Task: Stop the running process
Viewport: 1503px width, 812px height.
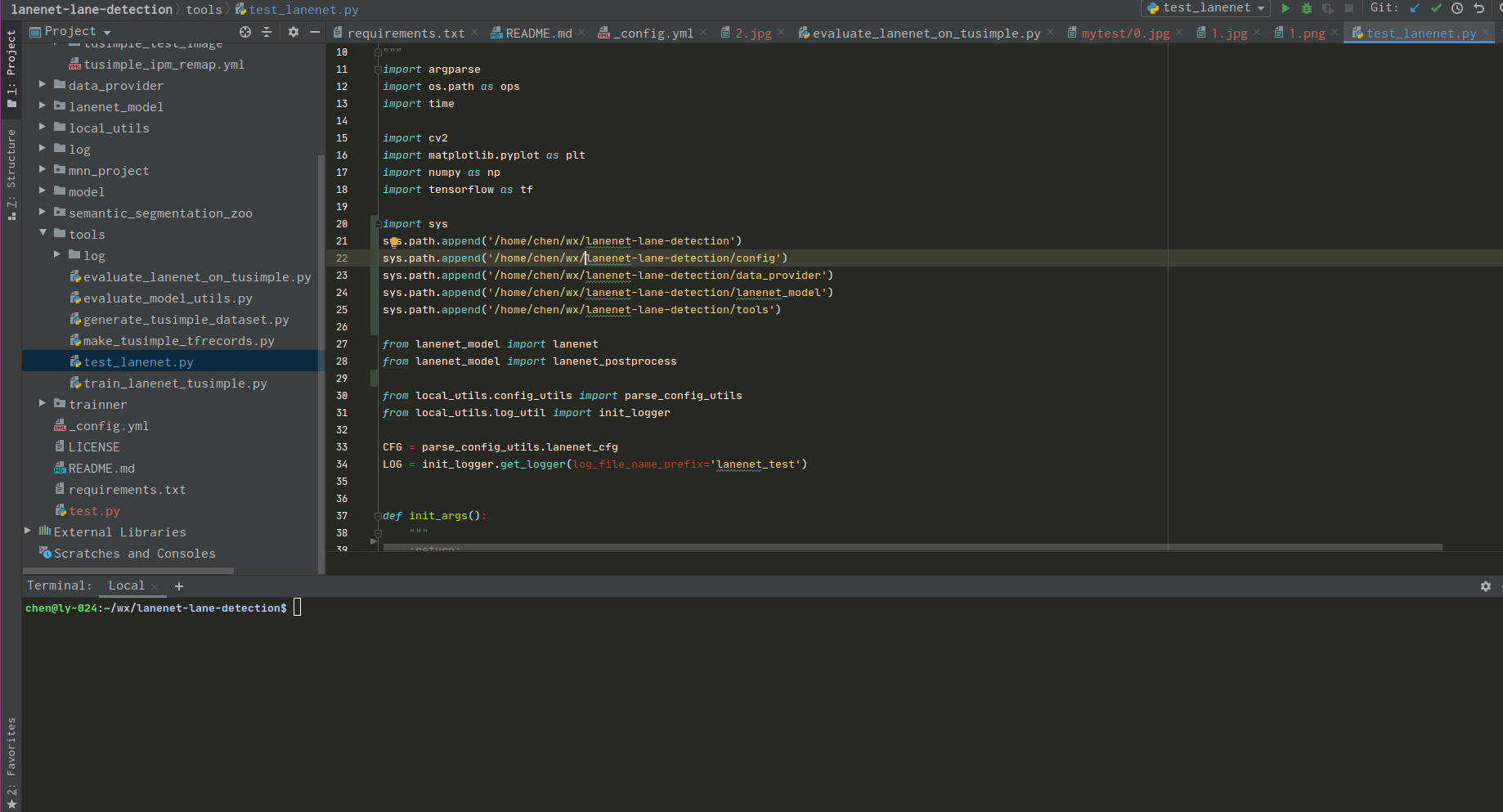Action: (x=1349, y=8)
